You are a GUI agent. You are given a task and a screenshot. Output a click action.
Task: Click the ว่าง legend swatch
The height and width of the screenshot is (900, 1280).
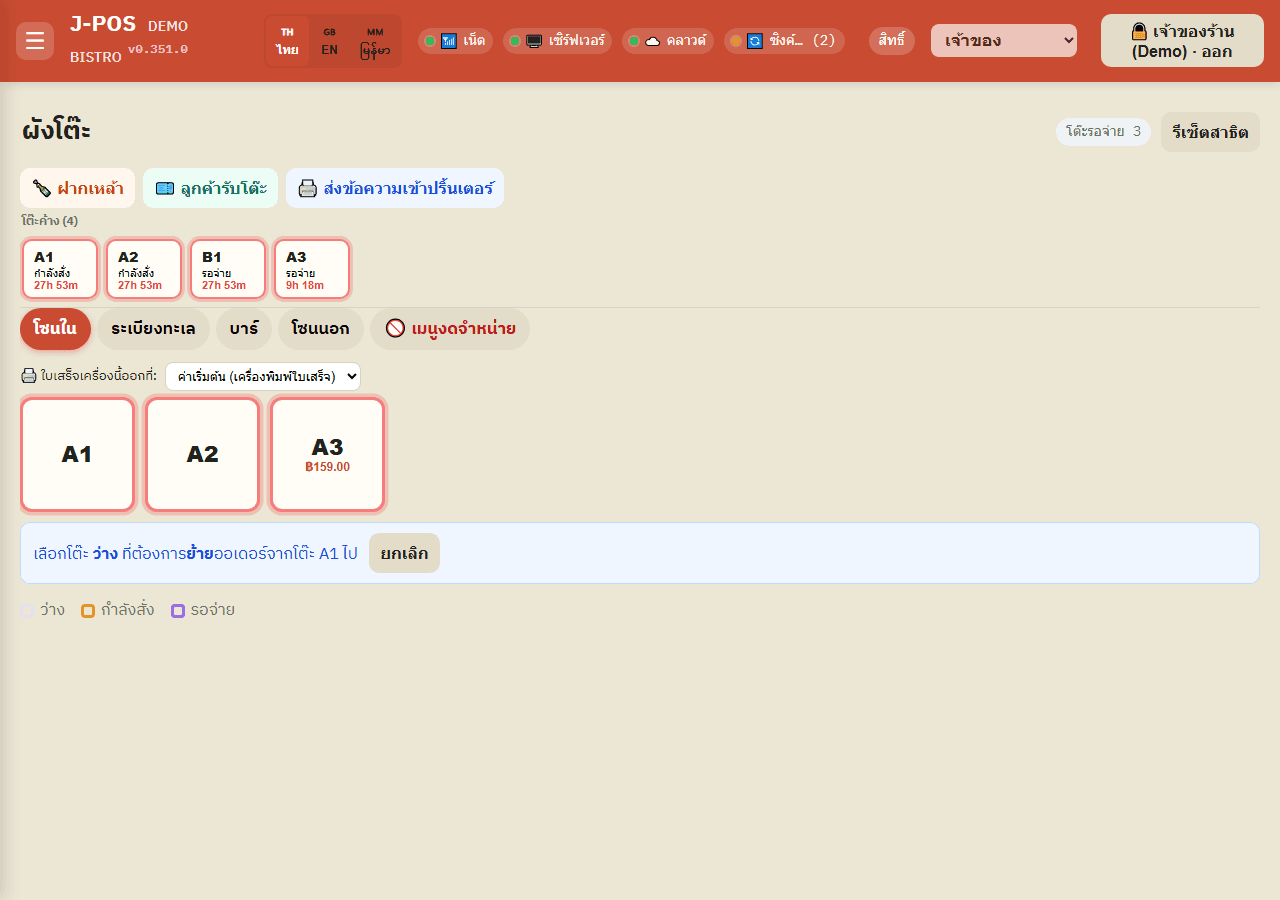click(27, 610)
